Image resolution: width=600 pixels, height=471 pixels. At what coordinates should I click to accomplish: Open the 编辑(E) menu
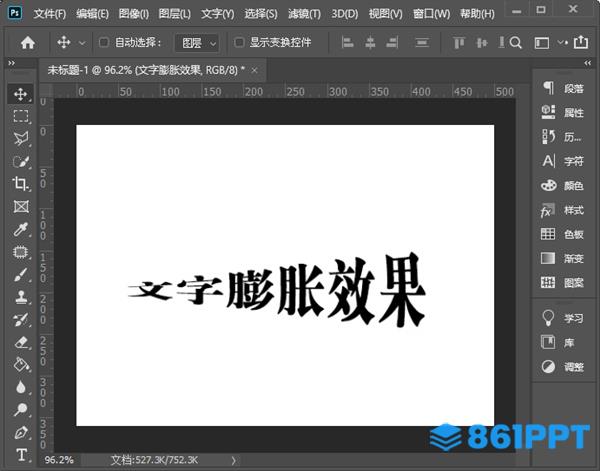click(92, 14)
